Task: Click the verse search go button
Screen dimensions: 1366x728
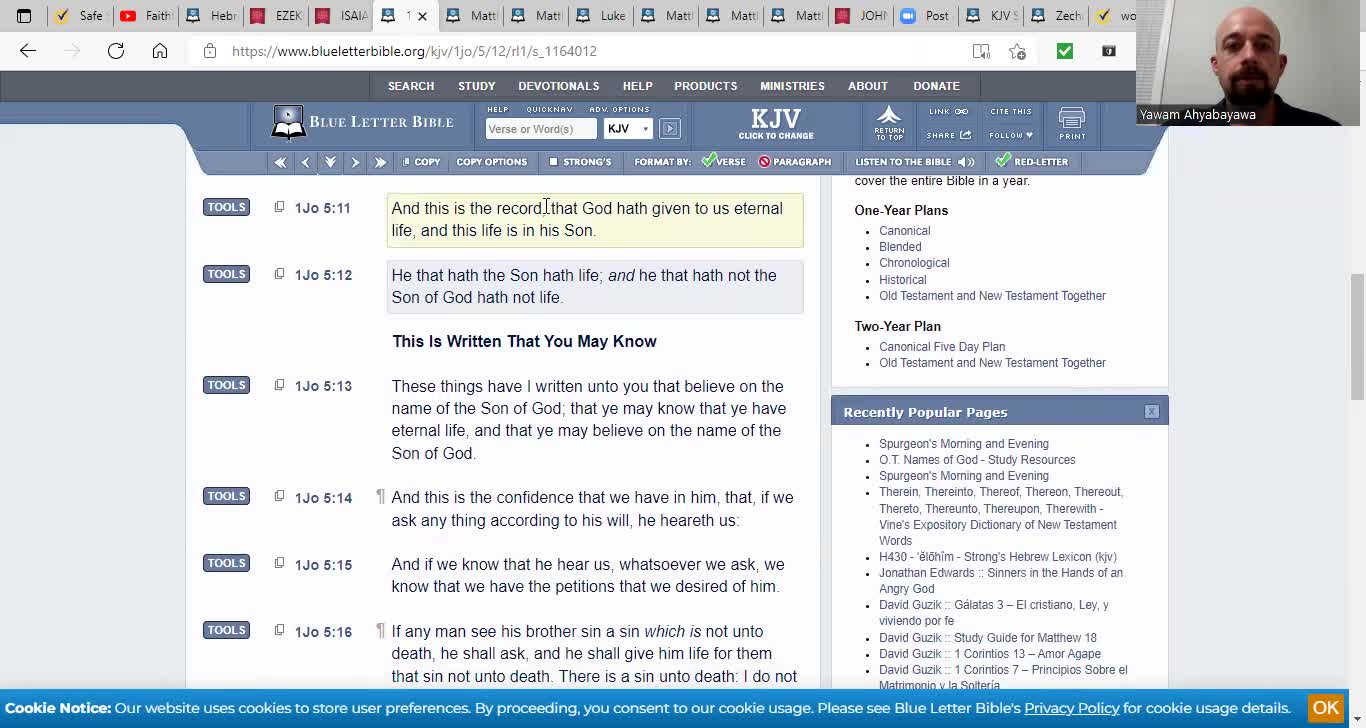Action: tap(670, 129)
